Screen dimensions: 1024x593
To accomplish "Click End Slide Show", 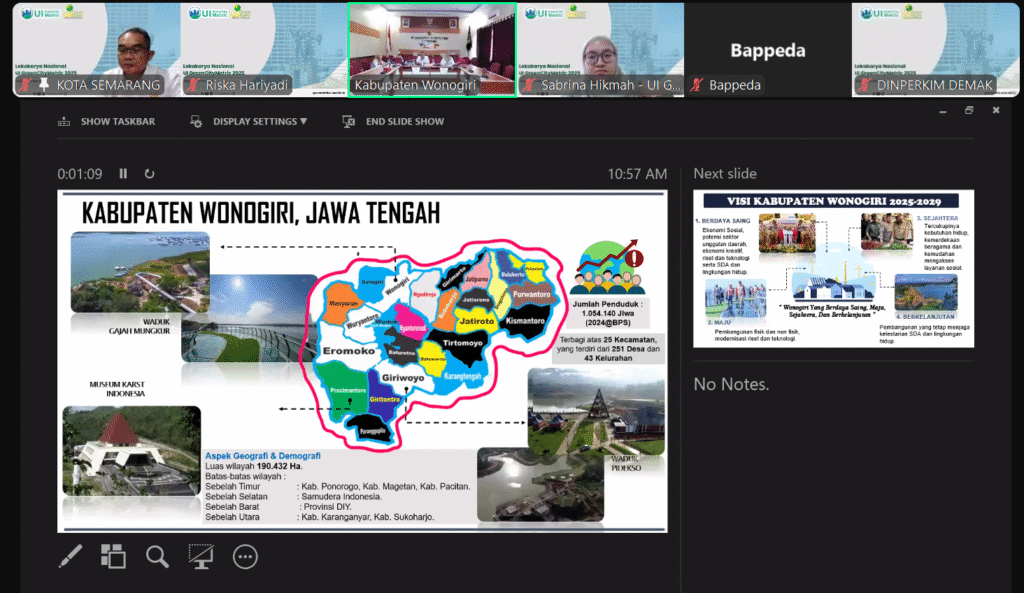I will pos(394,121).
